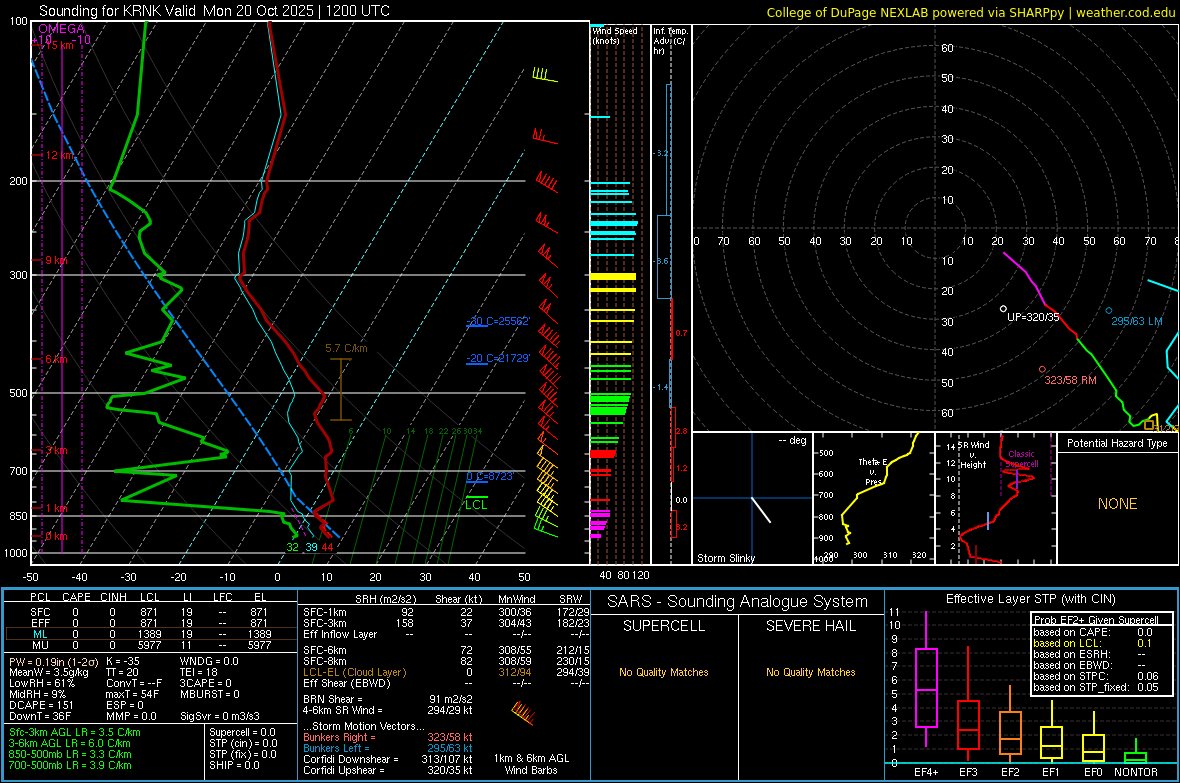Viewport: 1180px width, 783px height.
Task: Click the Bunkers Left 295/63 LM circle marker
Action: click(1109, 310)
